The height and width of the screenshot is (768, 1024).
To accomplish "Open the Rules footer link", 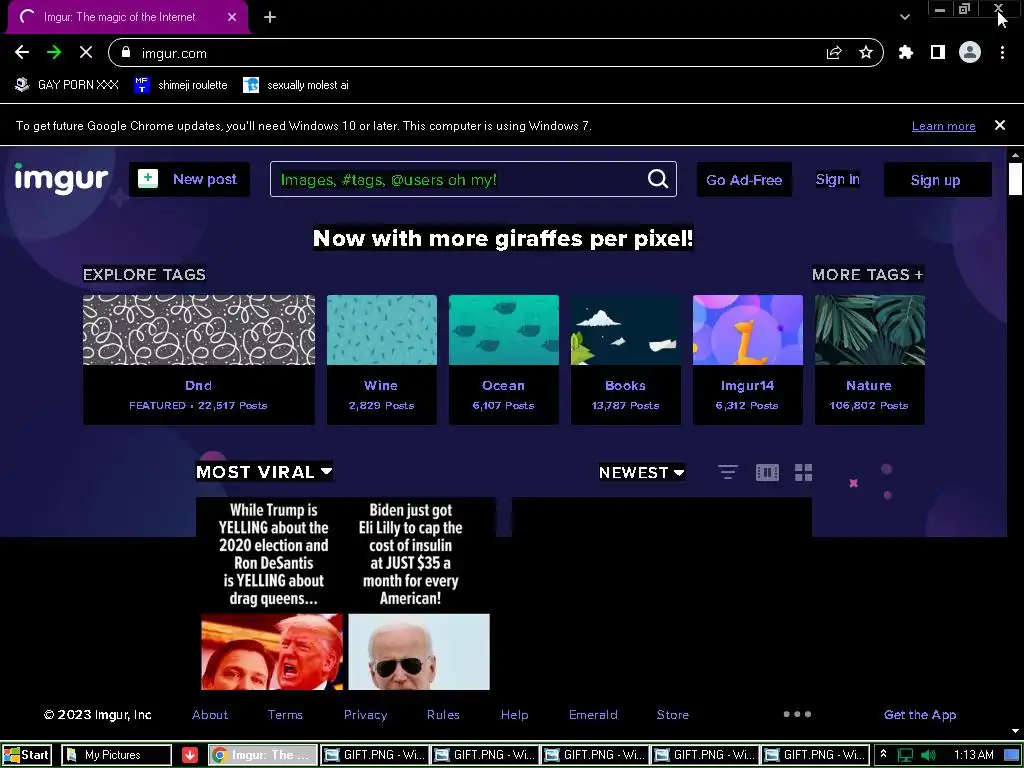I will 443,714.
